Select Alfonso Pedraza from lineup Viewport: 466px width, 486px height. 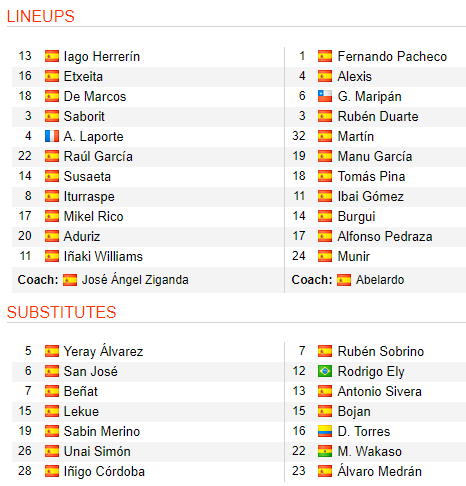point(385,236)
